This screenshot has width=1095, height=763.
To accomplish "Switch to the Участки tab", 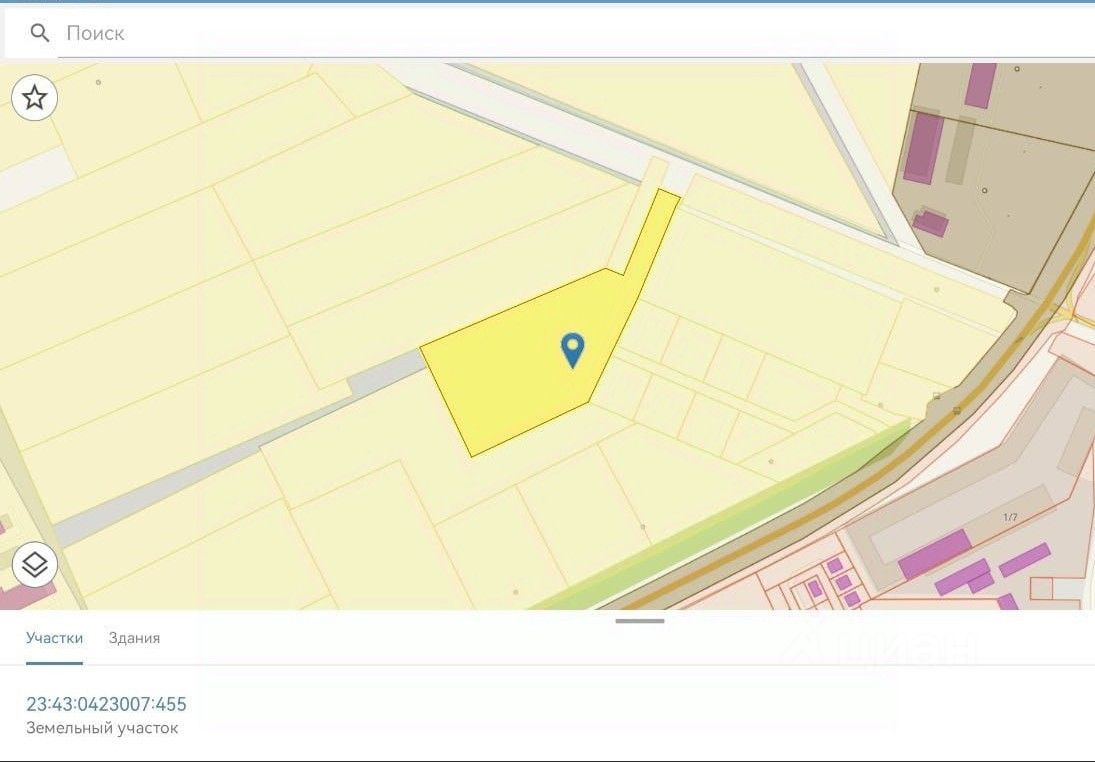I will 54,638.
